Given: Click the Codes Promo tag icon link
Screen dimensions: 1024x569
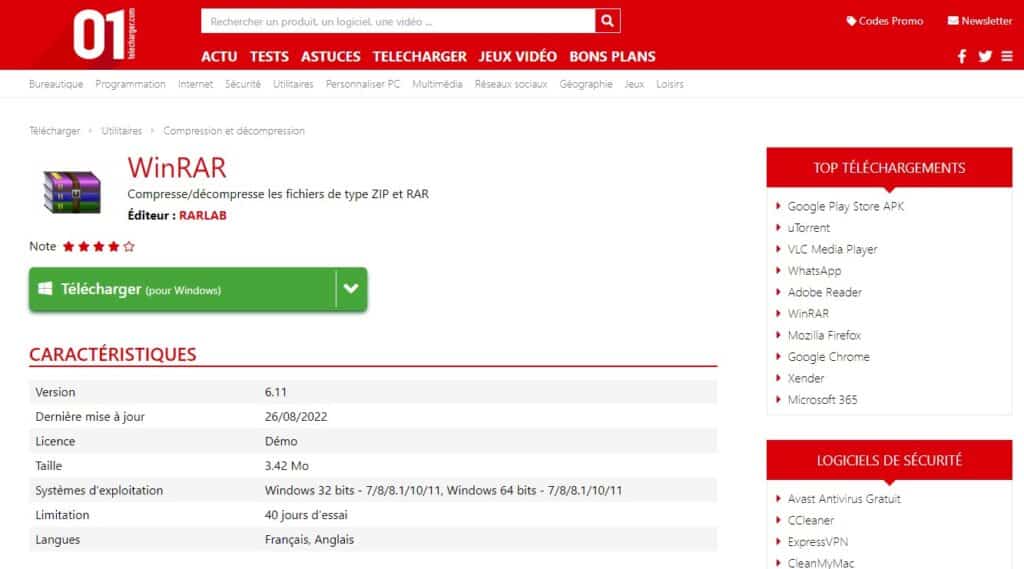Looking at the screenshot, I should 884,21.
